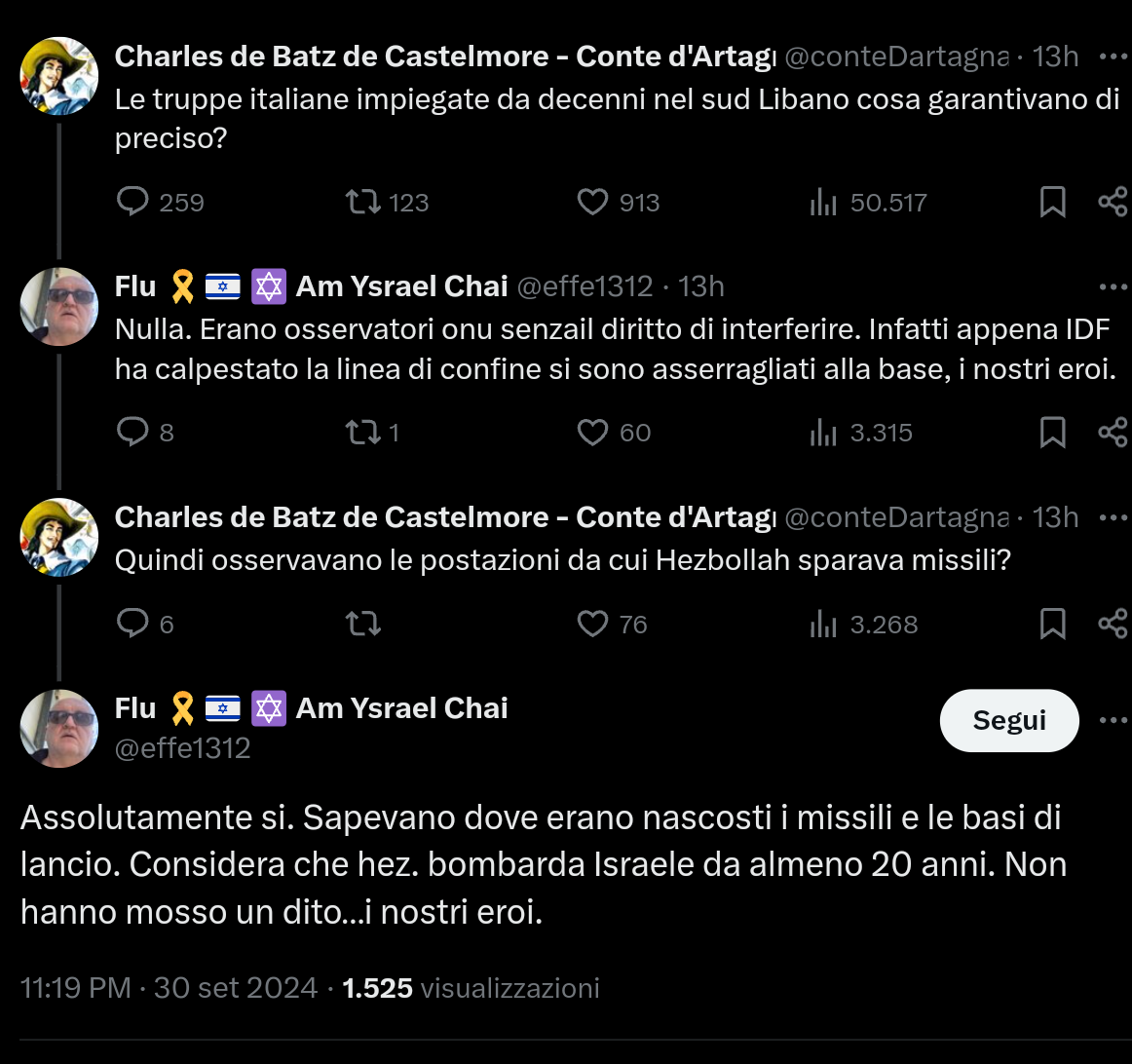Viewport: 1132px width, 1064px height.
Task: Click the share icon under the first tweet
Action: click(x=1113, y=202)
